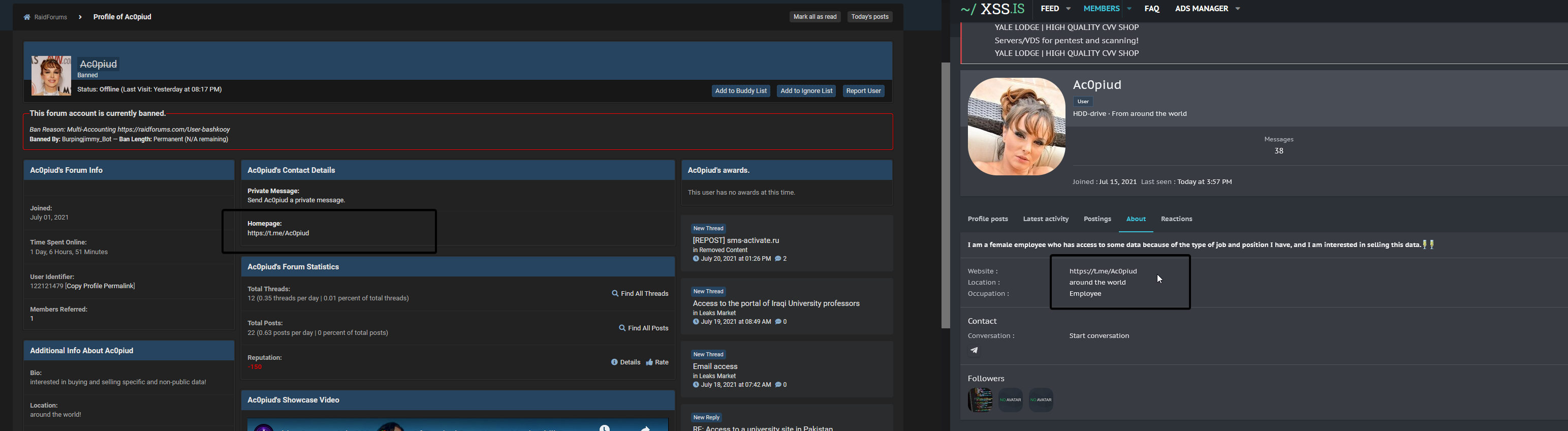Add Ac0piud to Buddy List

[741, 90]
